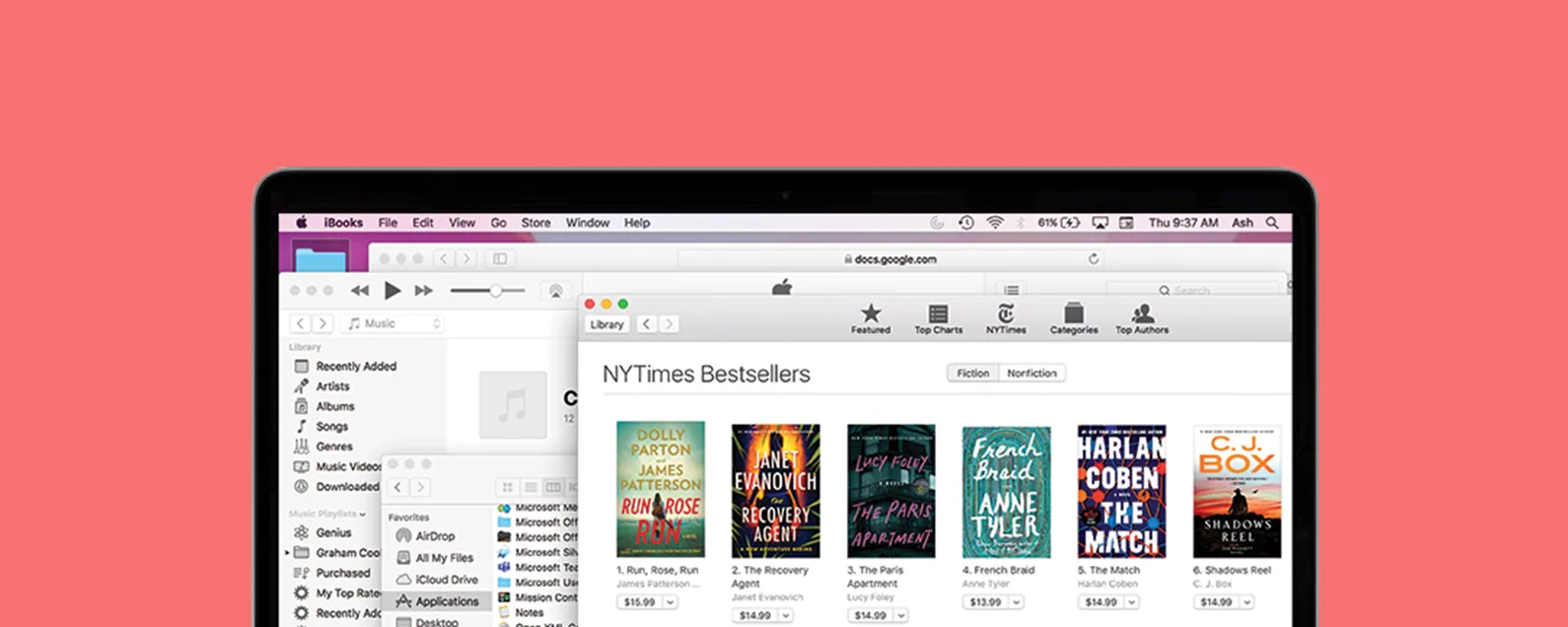This screenshot has width=1568, height=627.
Task: Click the Bluetooth menu bar icon
Action: 1021,223
